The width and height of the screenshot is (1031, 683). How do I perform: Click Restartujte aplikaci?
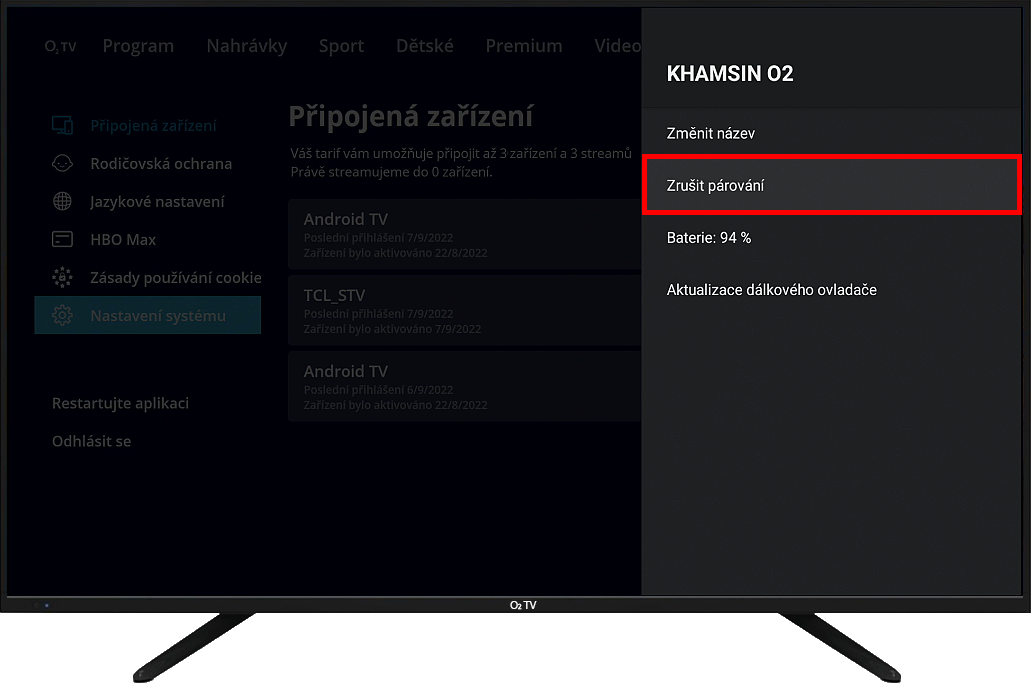(120, 403)
